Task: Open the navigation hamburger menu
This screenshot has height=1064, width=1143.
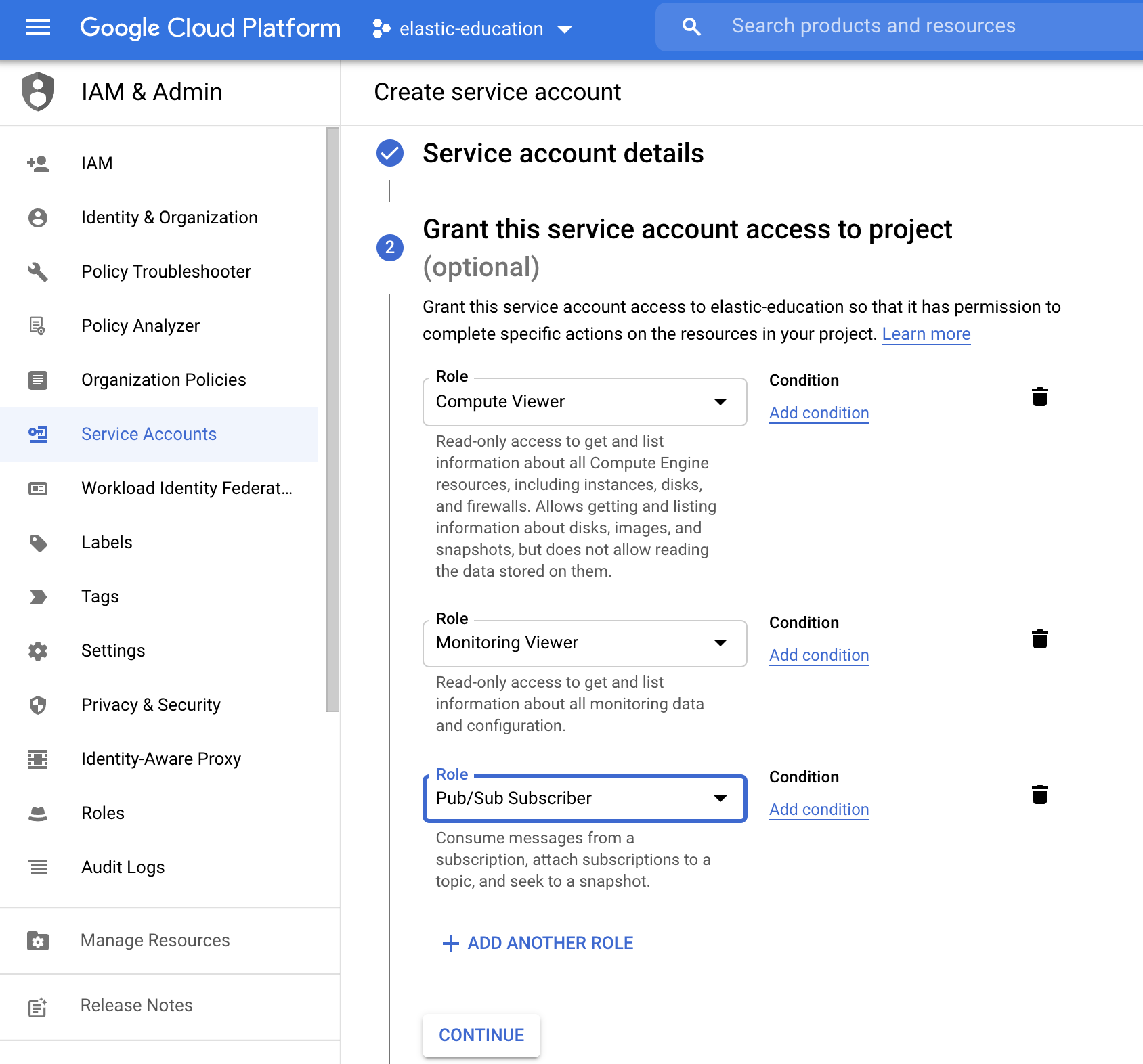Action: click(38, 27)
